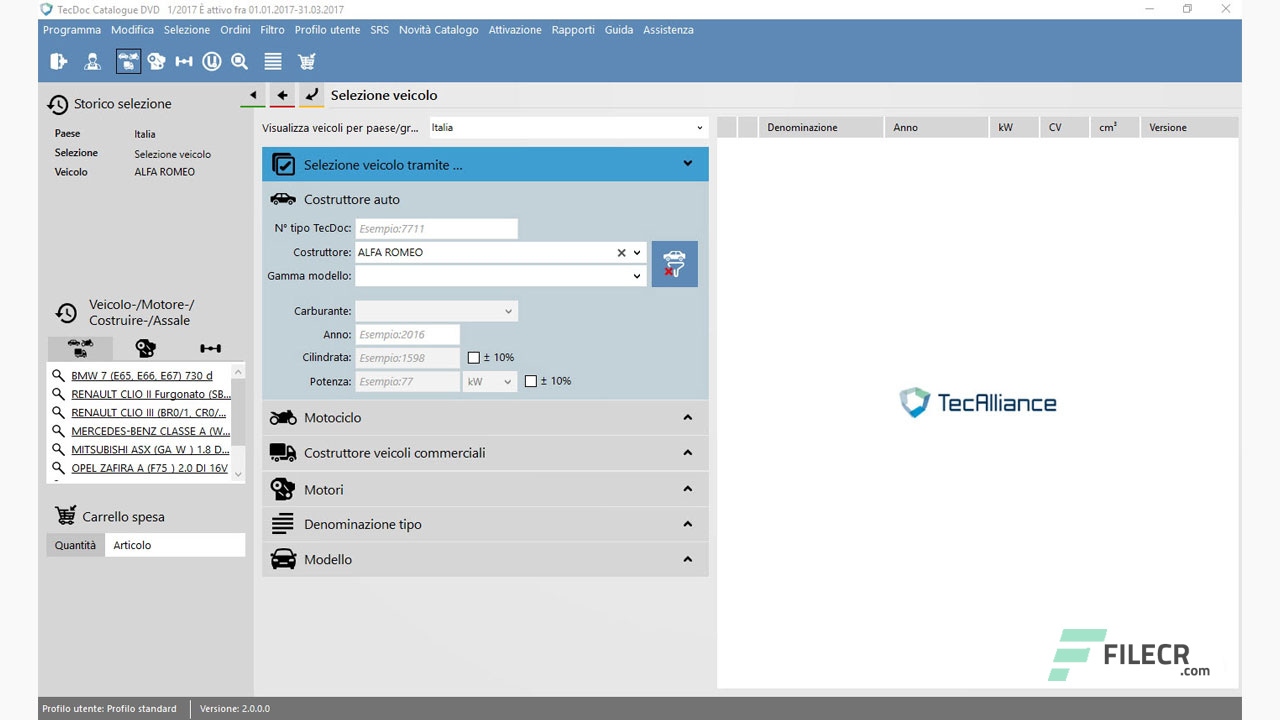Click the universal parts U icon
Screen dimensions: 1280x720
pyautogui.click(x=212, y=62)
